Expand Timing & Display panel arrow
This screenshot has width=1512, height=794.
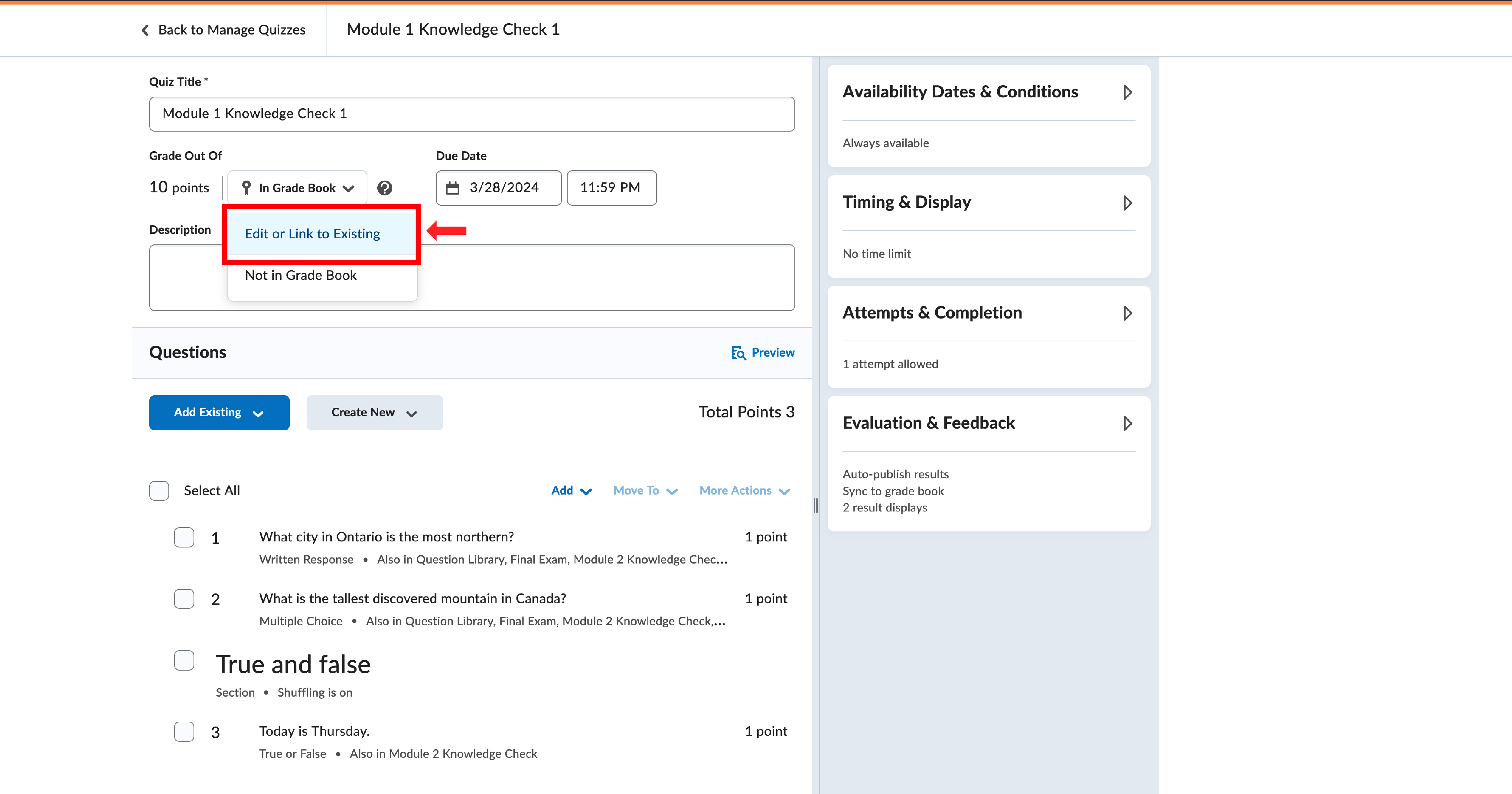point(1127,203)
